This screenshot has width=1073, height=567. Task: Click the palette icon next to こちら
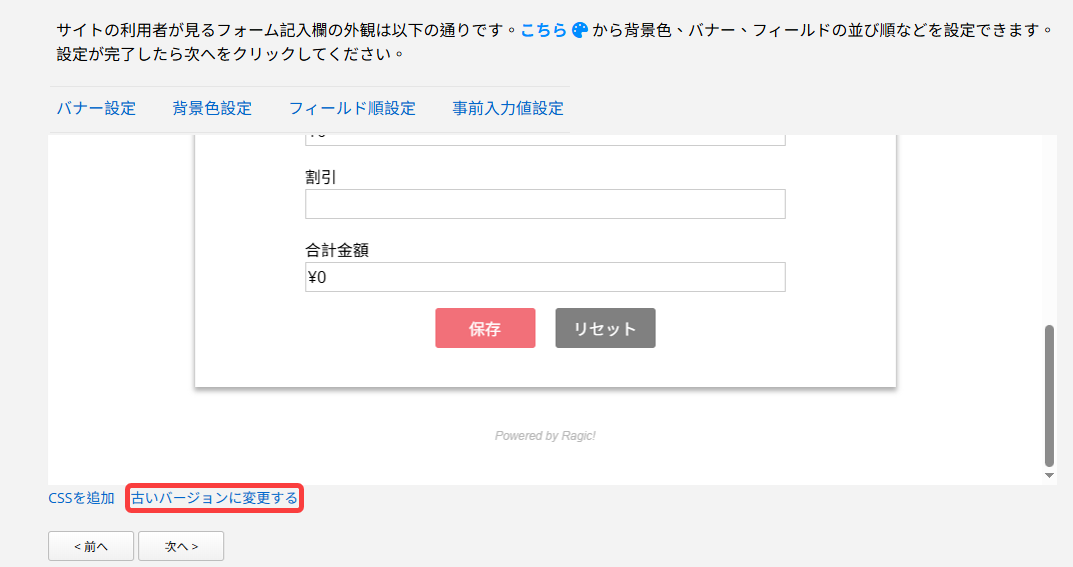(x=580, y=31)
